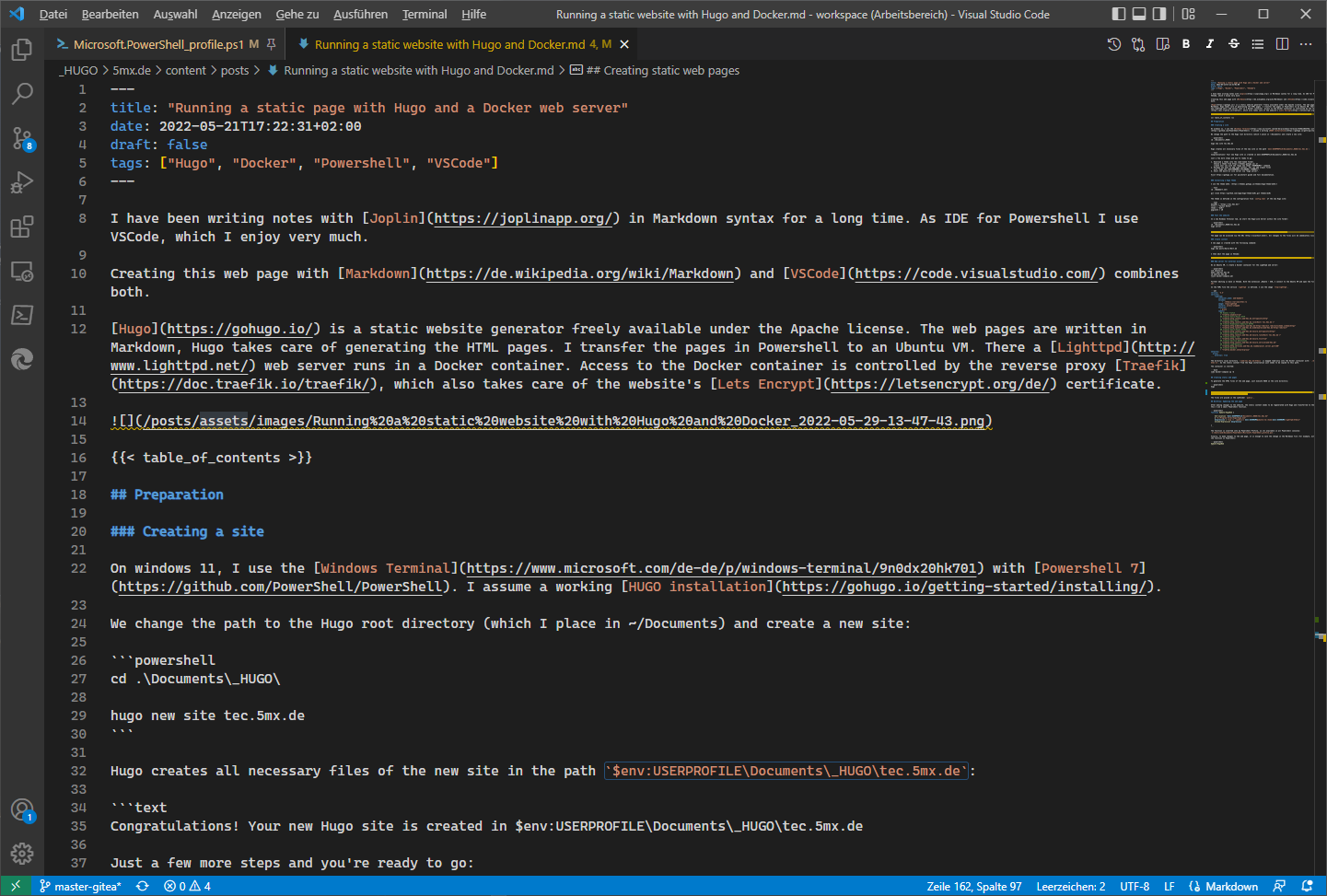
Task: Open the Remote Explorer view
Action: [22, 271]
